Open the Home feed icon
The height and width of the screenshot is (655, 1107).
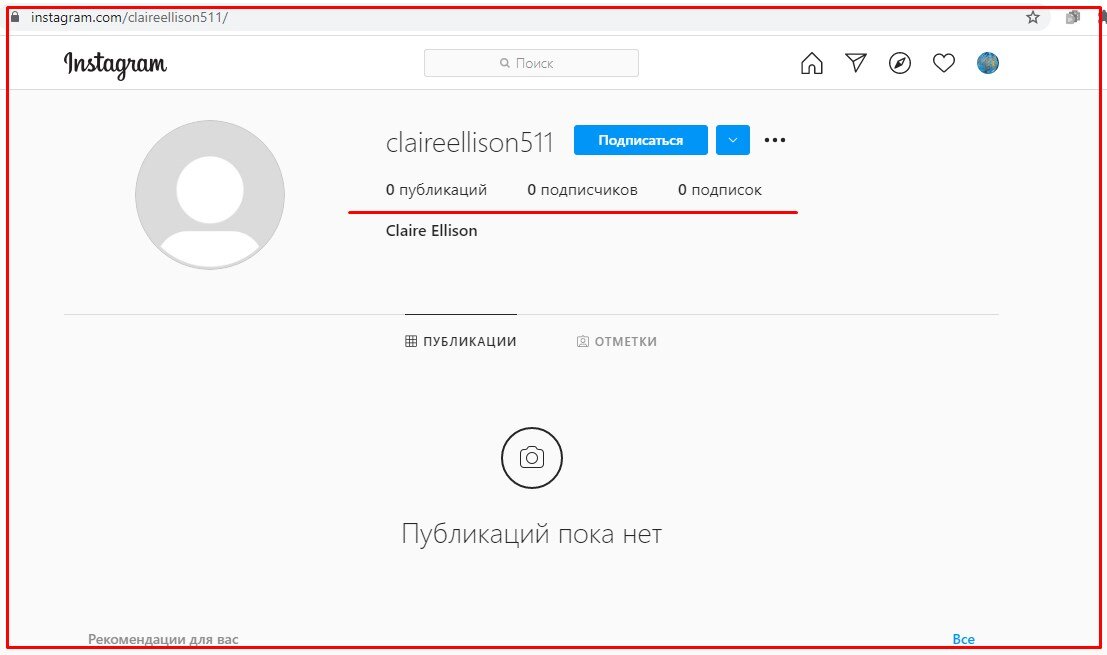coord(812,62)
